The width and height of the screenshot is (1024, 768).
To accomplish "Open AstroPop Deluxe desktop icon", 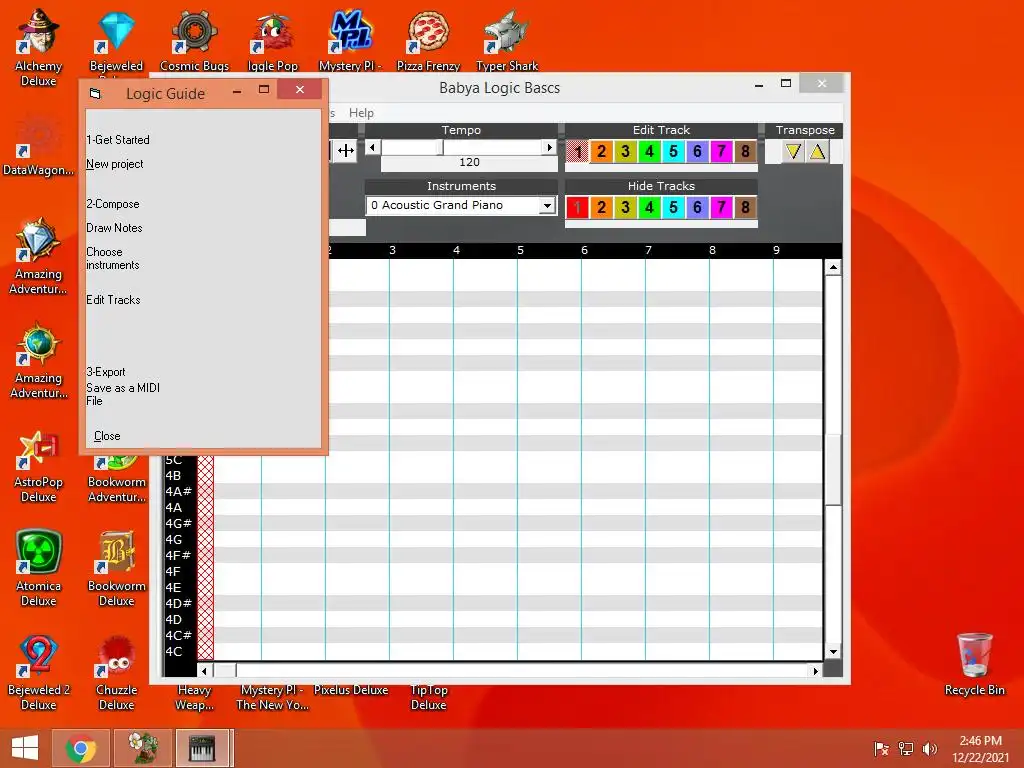I will (39, 466).
